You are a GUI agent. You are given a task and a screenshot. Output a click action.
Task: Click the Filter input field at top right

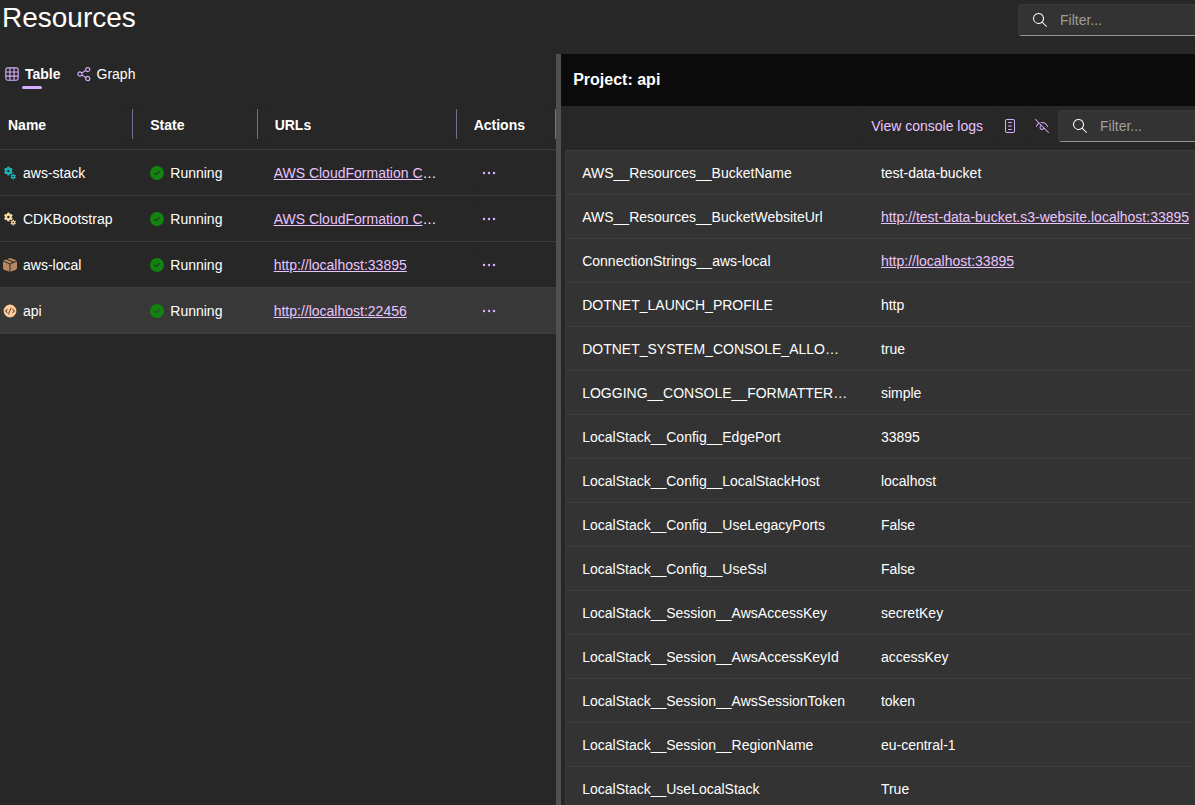[x=1110, y=19]
